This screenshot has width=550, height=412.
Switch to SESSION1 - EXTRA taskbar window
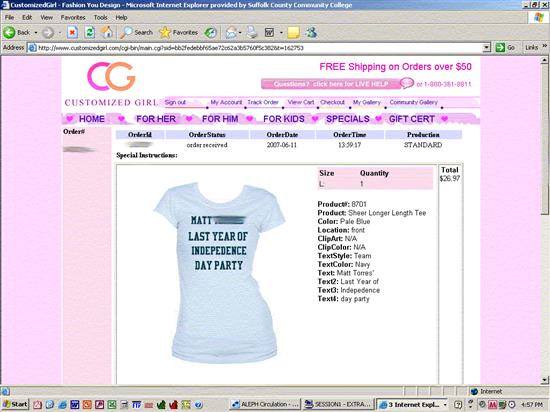coord(337,405)
